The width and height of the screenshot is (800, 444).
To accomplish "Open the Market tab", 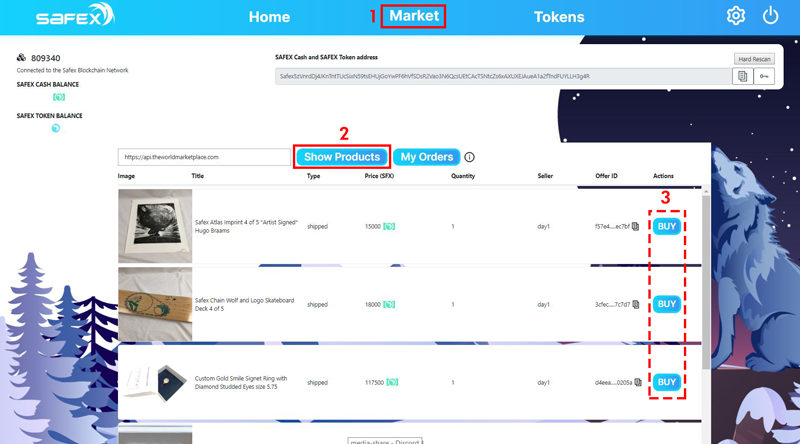I will [x=414, y=16].
